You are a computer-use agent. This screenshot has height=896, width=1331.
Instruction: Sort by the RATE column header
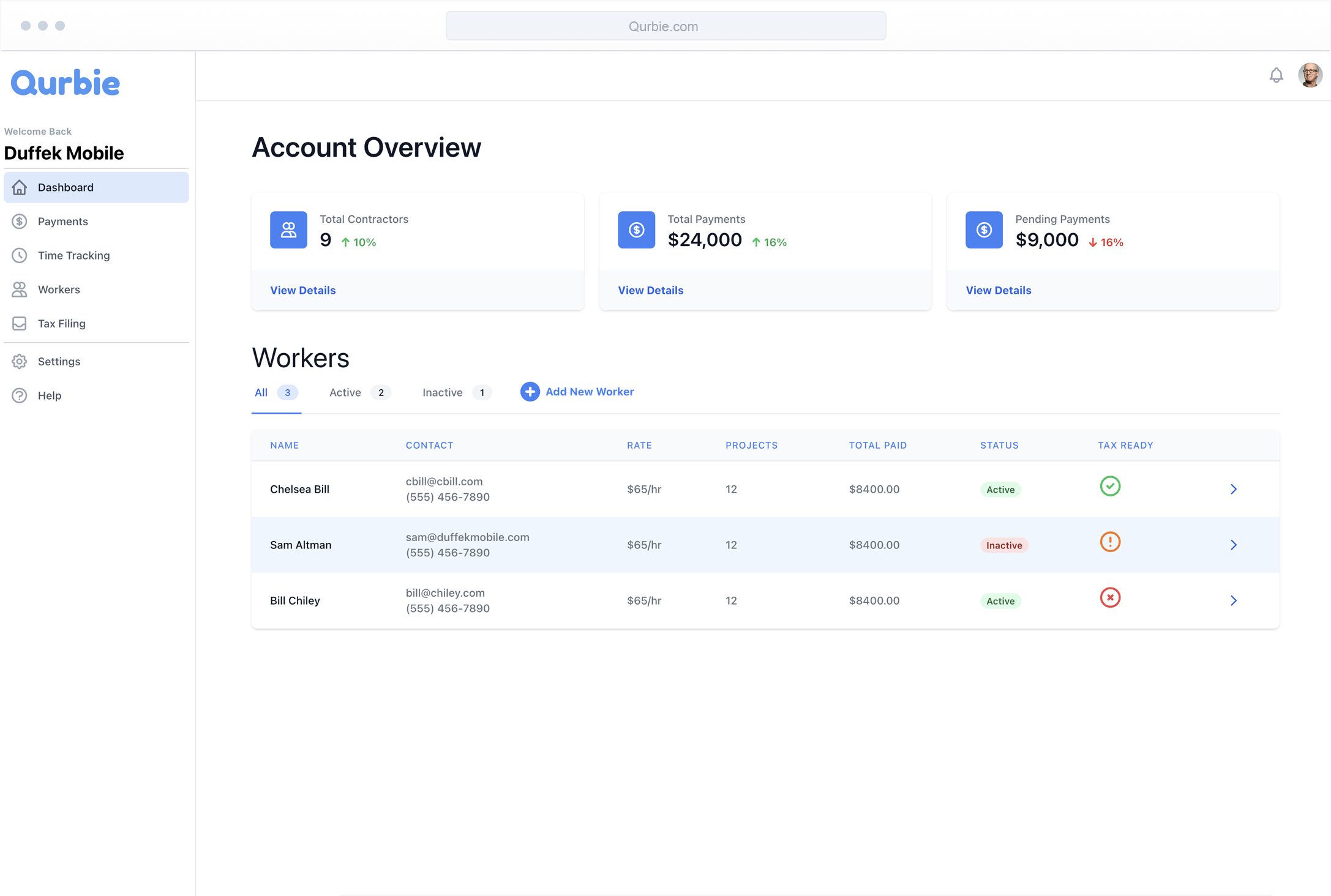(639, 445)
